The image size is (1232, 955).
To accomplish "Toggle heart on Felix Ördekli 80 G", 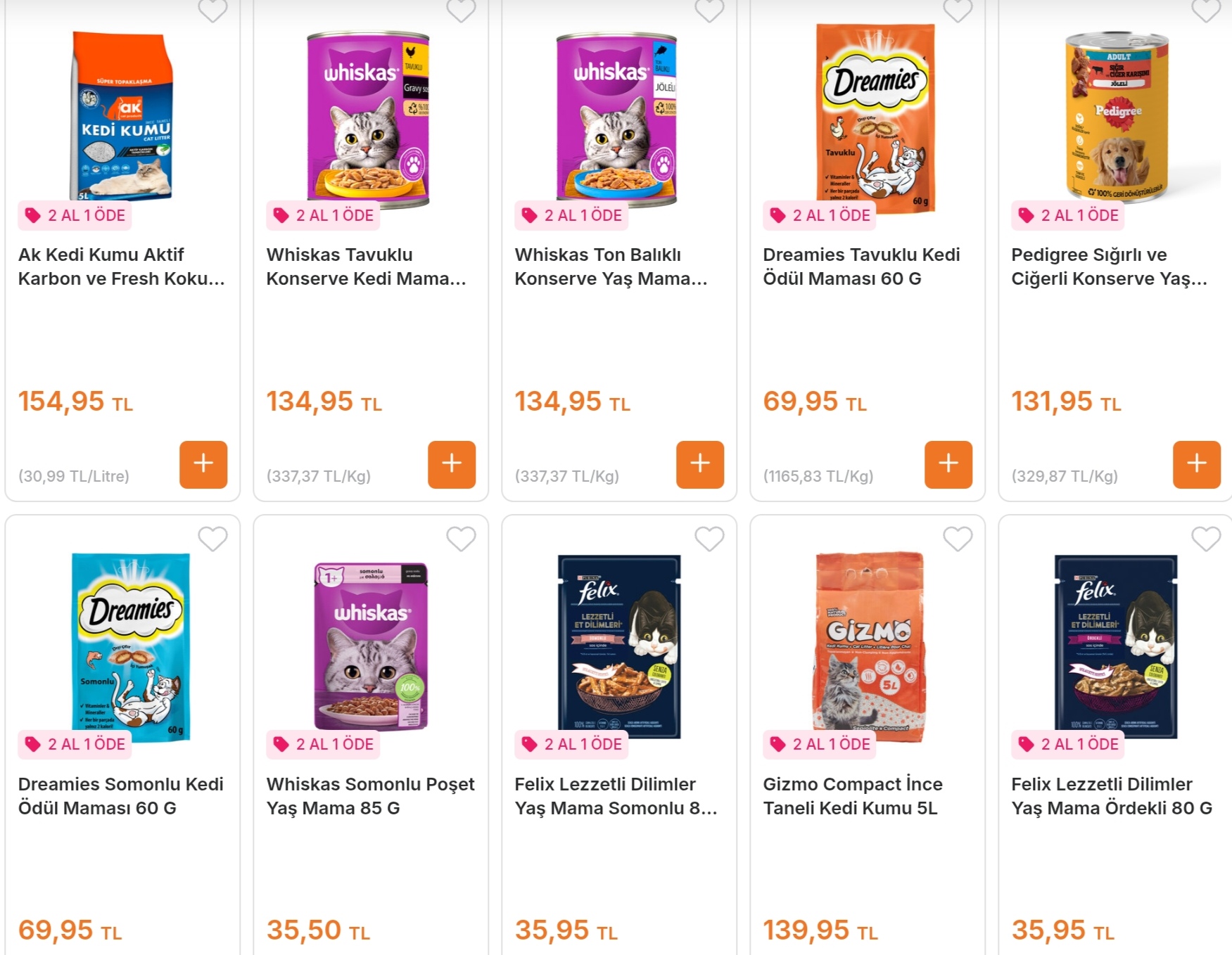I will click(x=1205, y=539).
